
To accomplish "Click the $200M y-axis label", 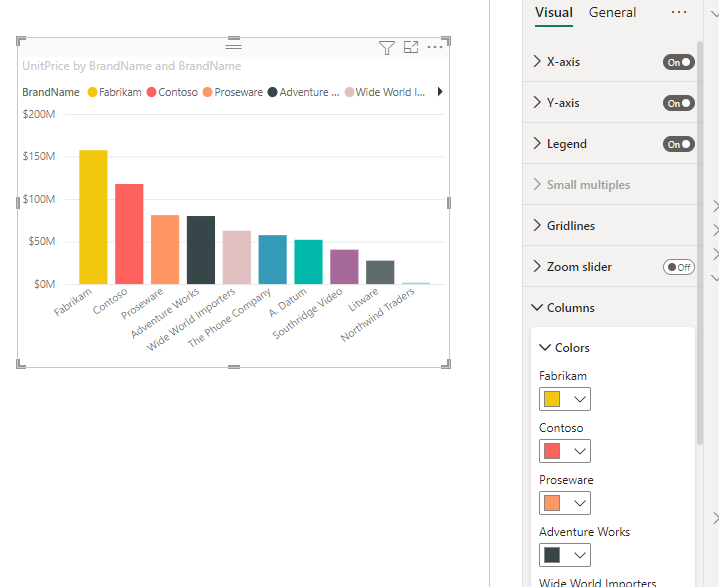I will 39,114.
